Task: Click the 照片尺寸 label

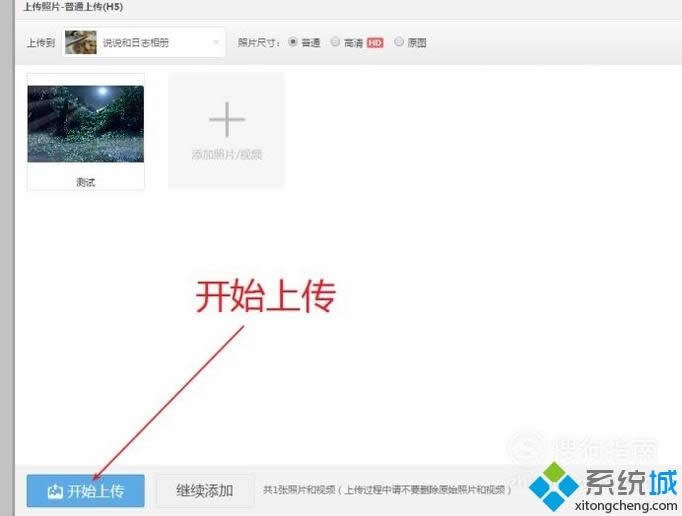Action: (259, 43)
